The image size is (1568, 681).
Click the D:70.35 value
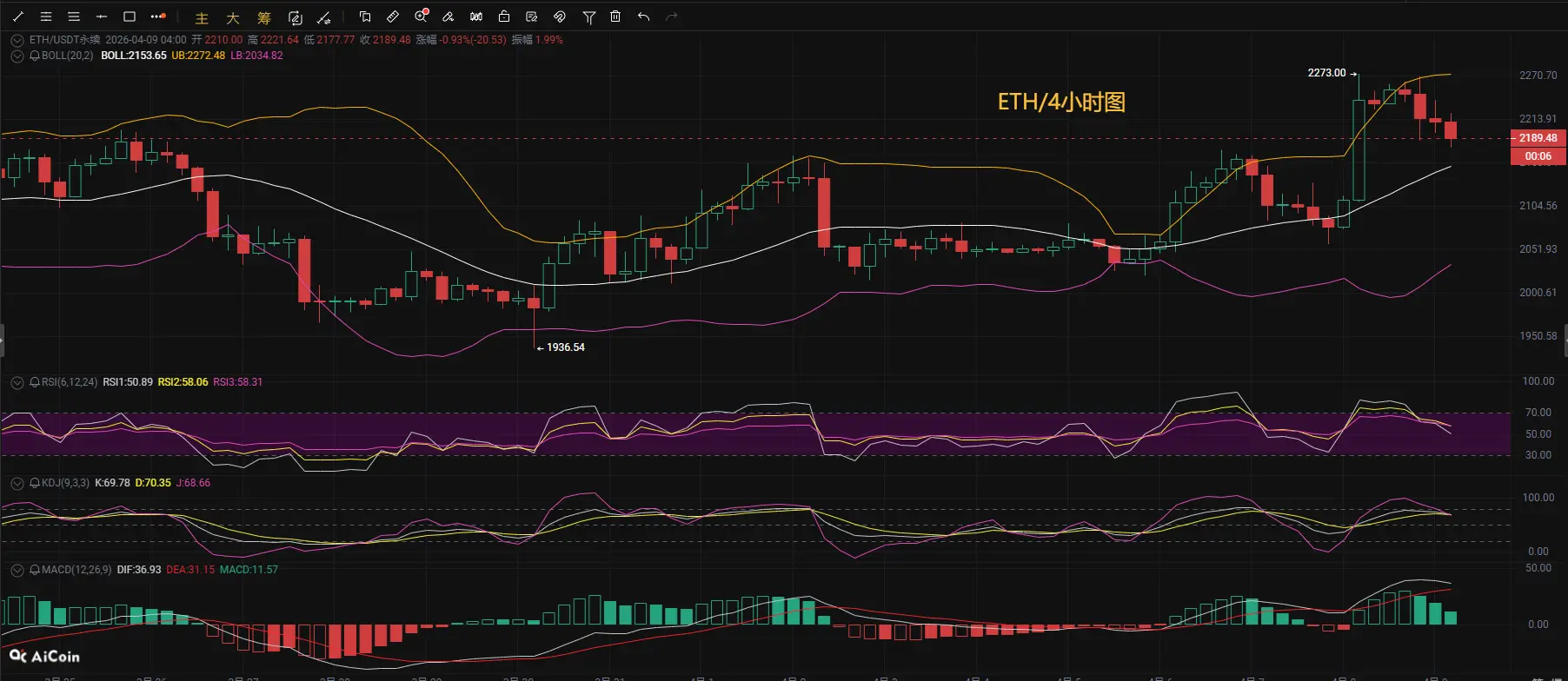(153, 483)
